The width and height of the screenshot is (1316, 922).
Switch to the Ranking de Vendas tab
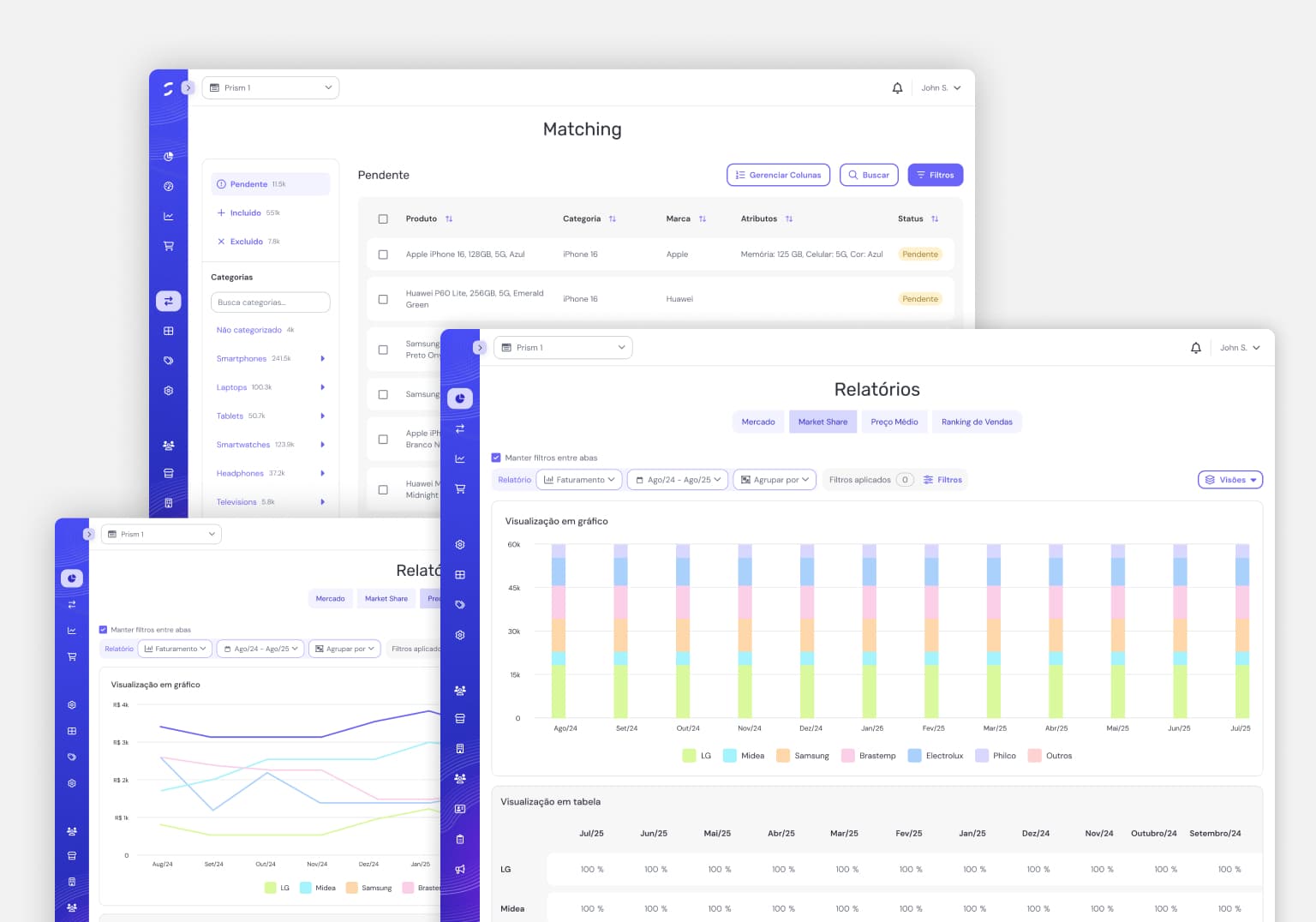977,422
